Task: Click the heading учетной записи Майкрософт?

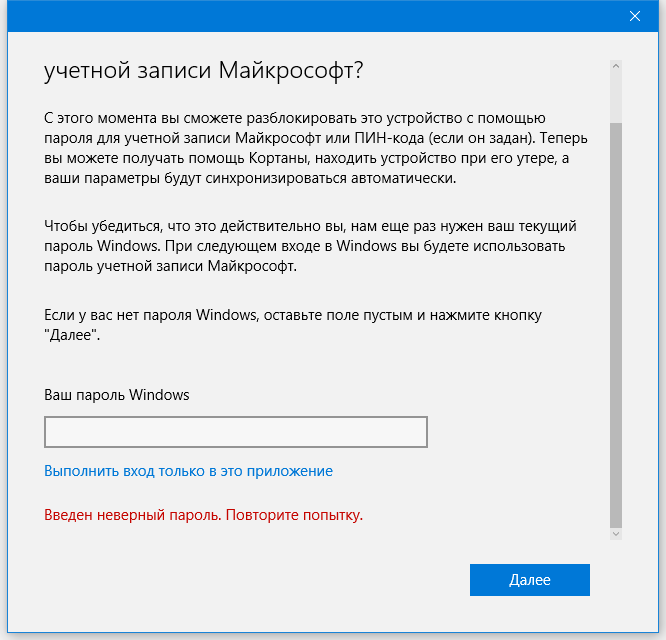Action: point(203,70)
